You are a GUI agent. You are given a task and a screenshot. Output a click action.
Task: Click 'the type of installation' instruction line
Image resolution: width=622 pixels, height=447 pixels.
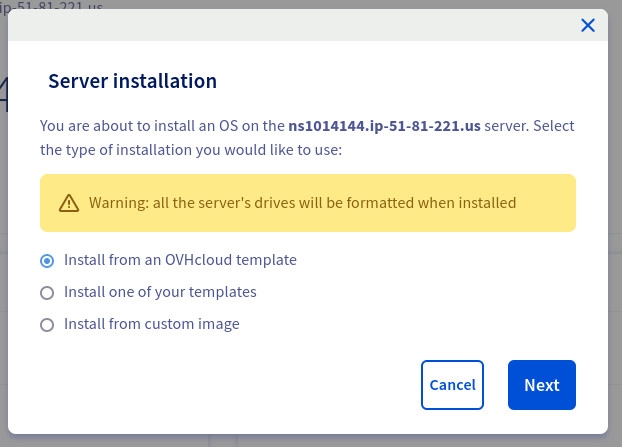coord(190,150)
